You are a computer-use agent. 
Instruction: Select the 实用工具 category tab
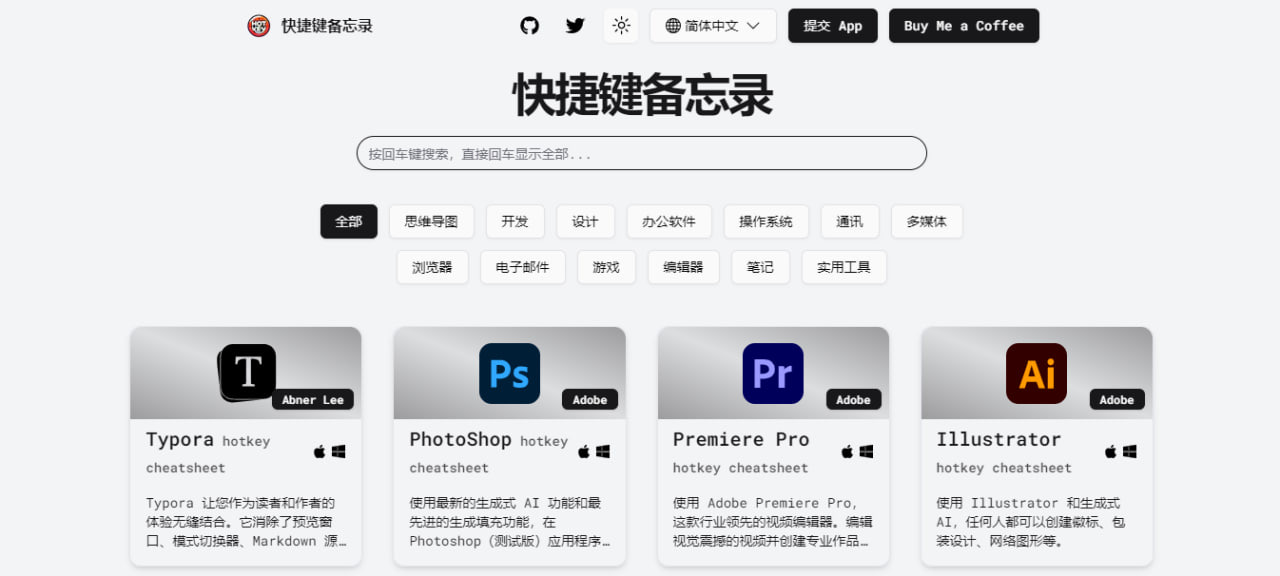click(x=844, y=267)
